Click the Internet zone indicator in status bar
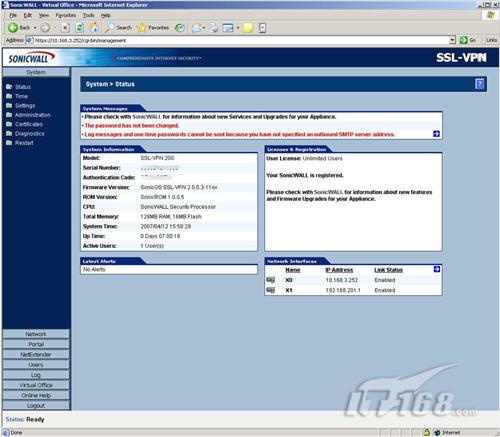This screenshot has width=500, height=437. click(448, 432)
